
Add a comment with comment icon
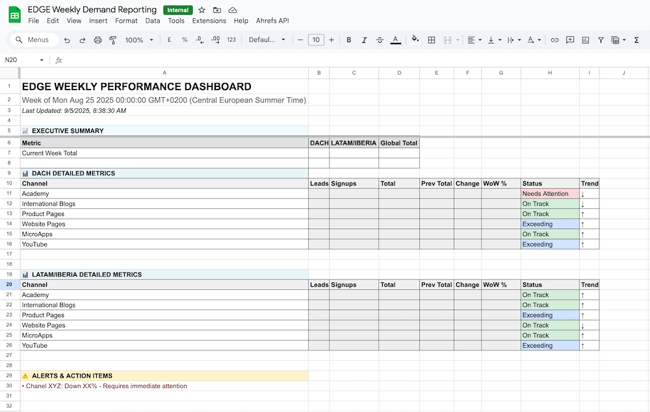click(570, 40)
